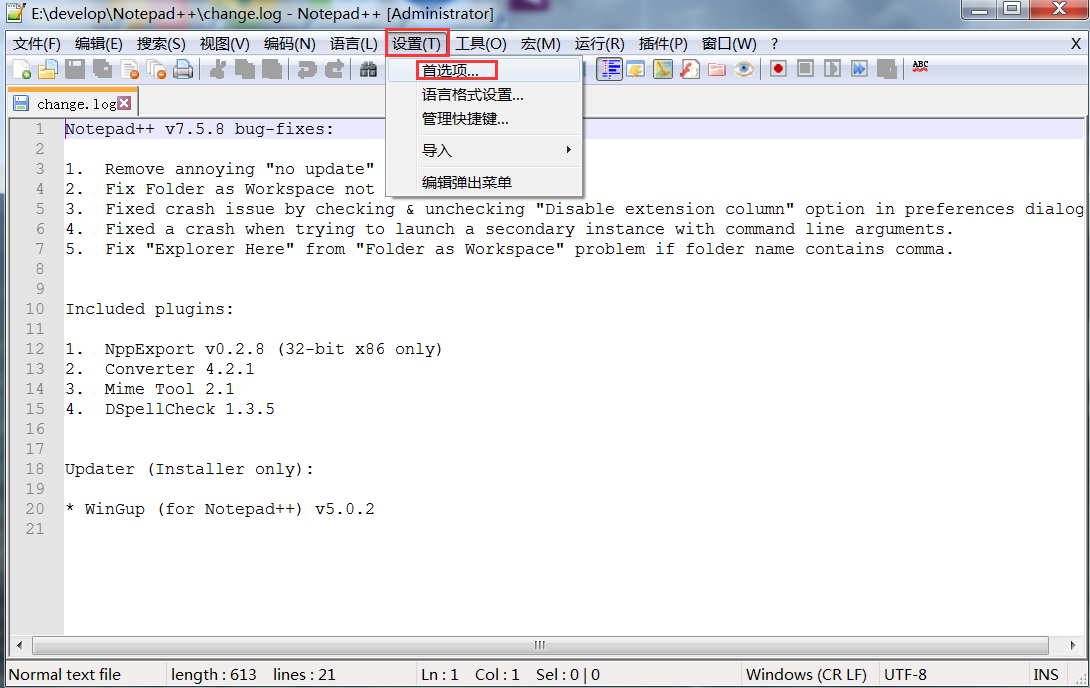Image resolution: width=1090 pixels, height=688 pixels.
Task: Open the 窗口(W) menu
Action: (729, 44)
